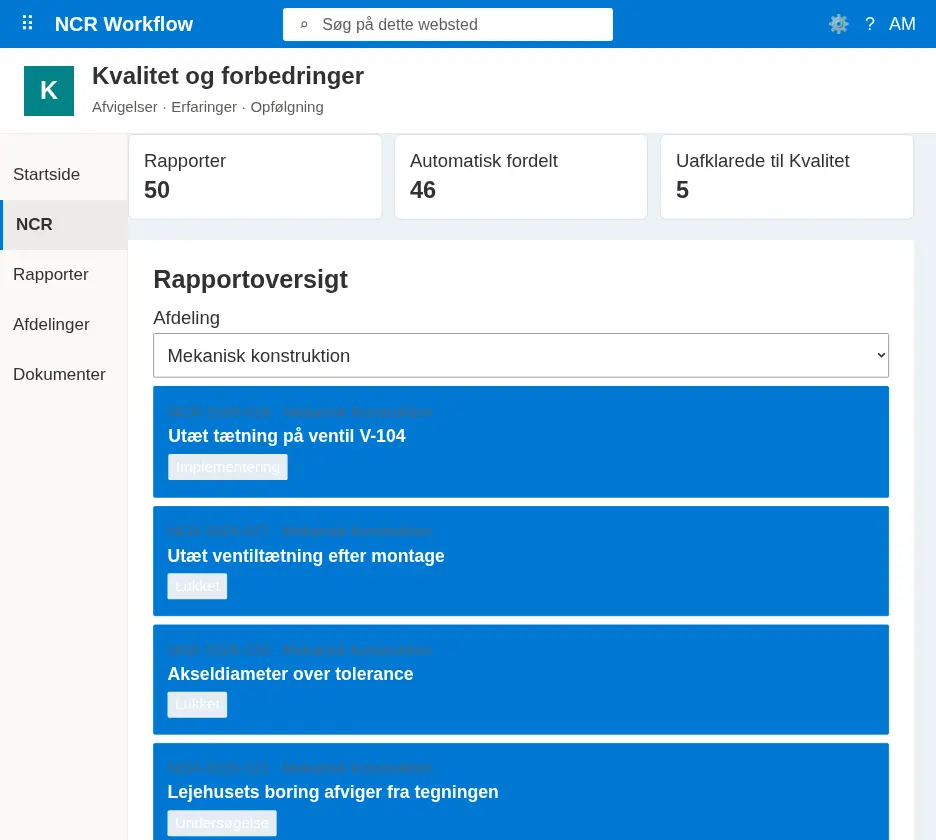Open the AM user account menu
The image size is (936, 840).
click(901, 24)
